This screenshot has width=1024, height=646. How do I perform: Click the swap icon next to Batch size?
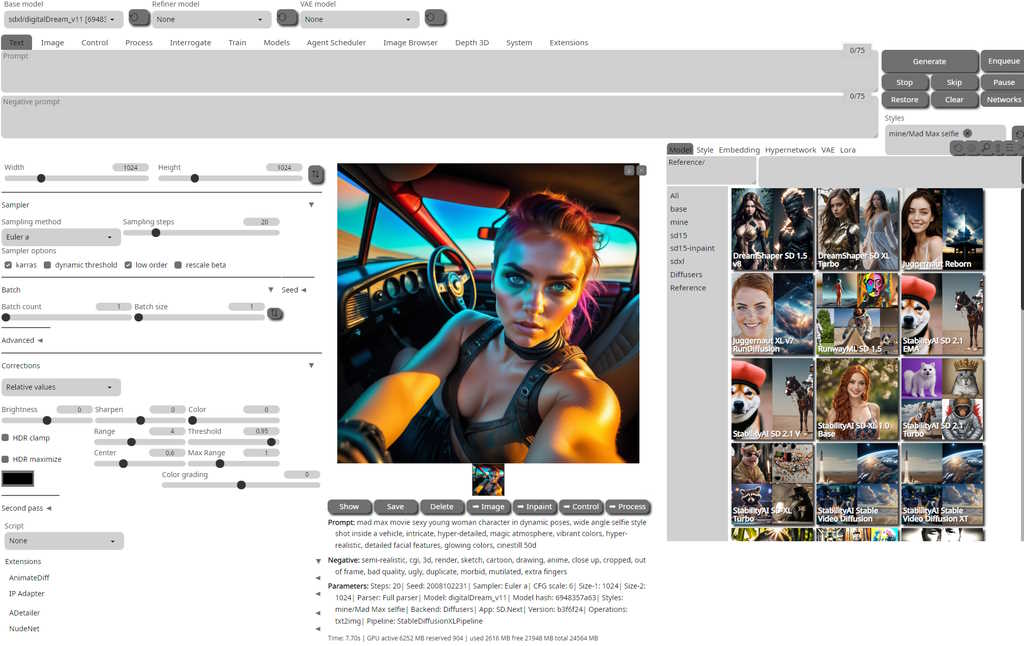pyautogui.click(x=274, y=314)
